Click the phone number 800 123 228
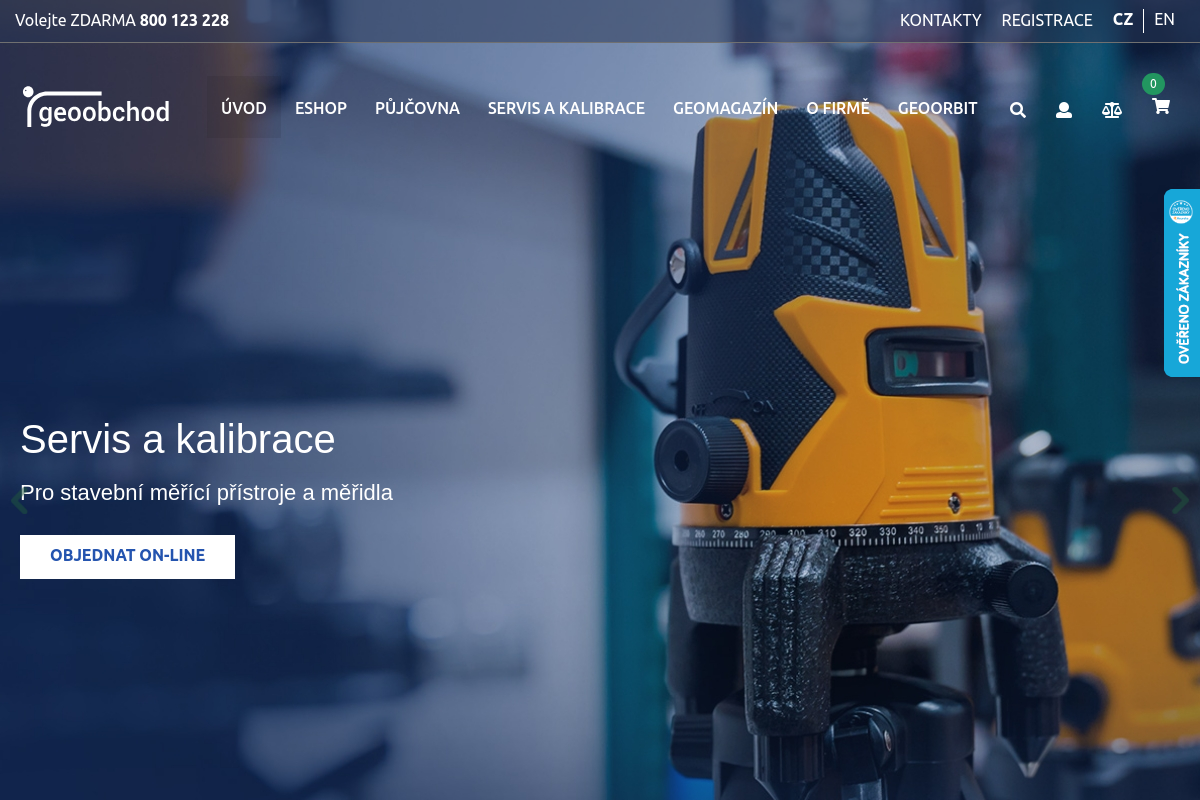This screenshot has height=800, width=1200. tap(184, 20)
